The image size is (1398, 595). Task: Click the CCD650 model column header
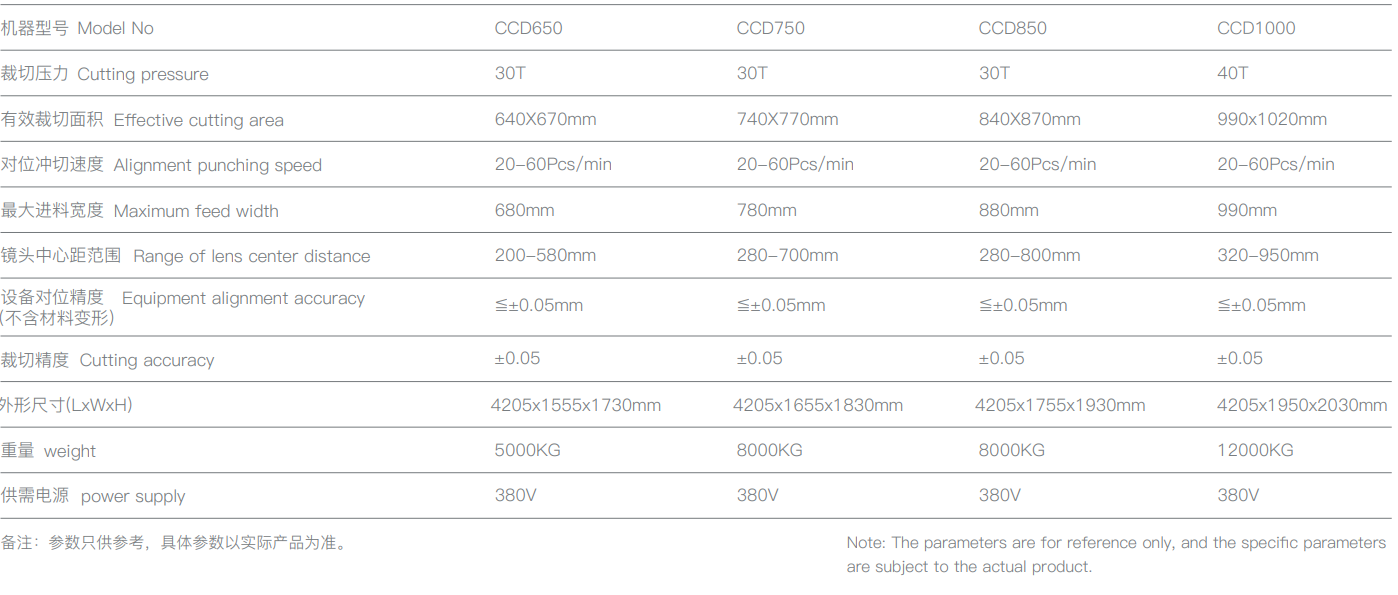tap(528, 28)
